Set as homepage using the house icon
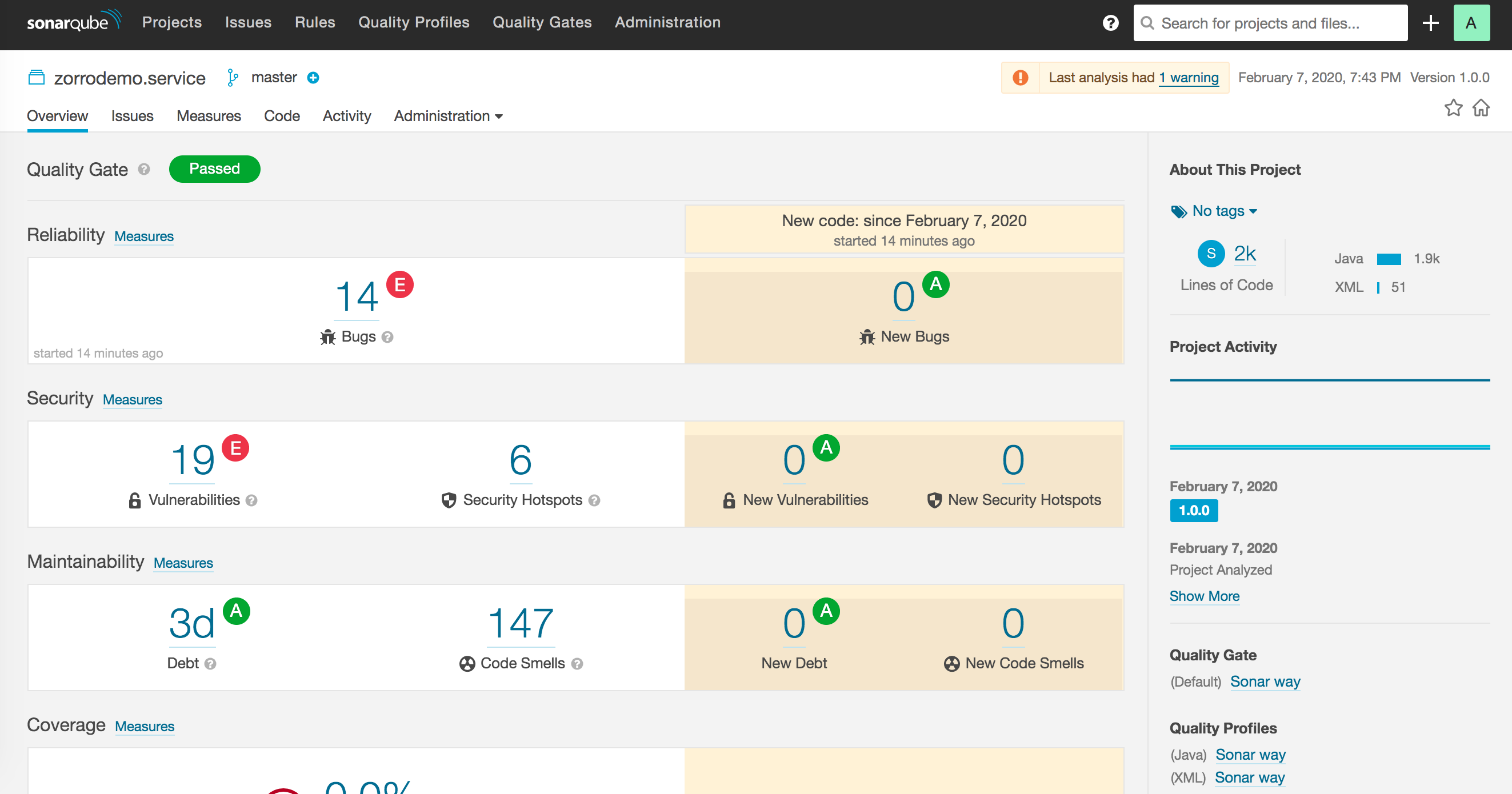This screenshot has height=794, width=1512. (x=1481, y=108)
